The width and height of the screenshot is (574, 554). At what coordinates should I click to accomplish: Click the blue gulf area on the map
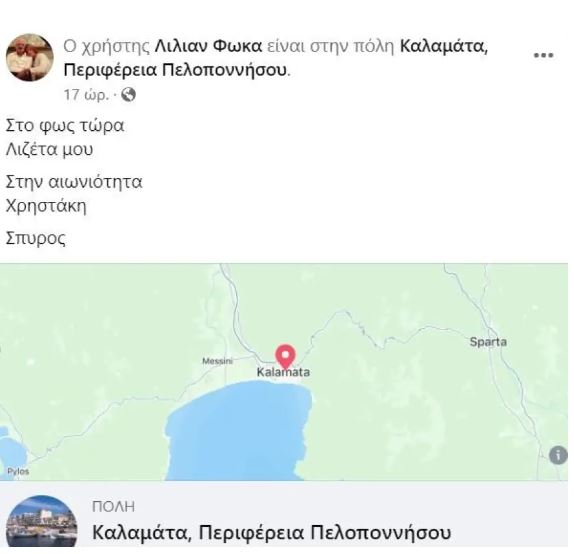[238, 428]
